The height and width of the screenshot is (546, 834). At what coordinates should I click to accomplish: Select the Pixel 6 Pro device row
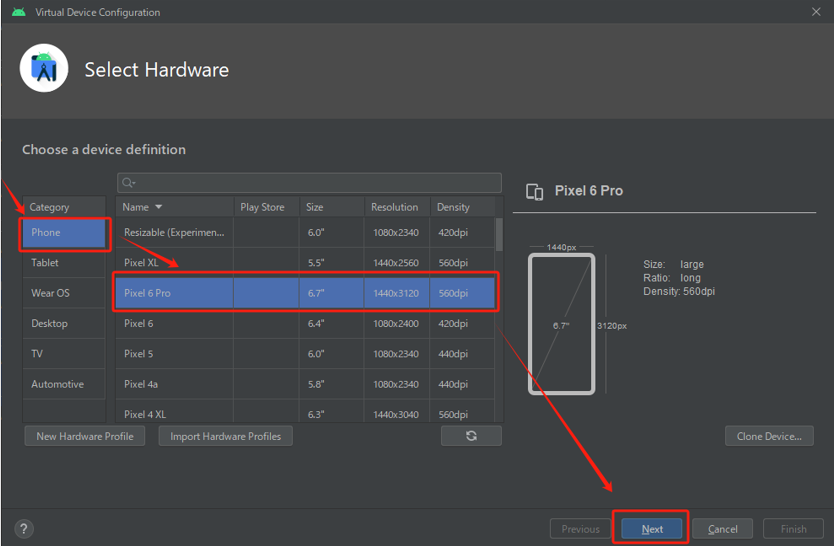pyautogui.click(x=305, y=293)
